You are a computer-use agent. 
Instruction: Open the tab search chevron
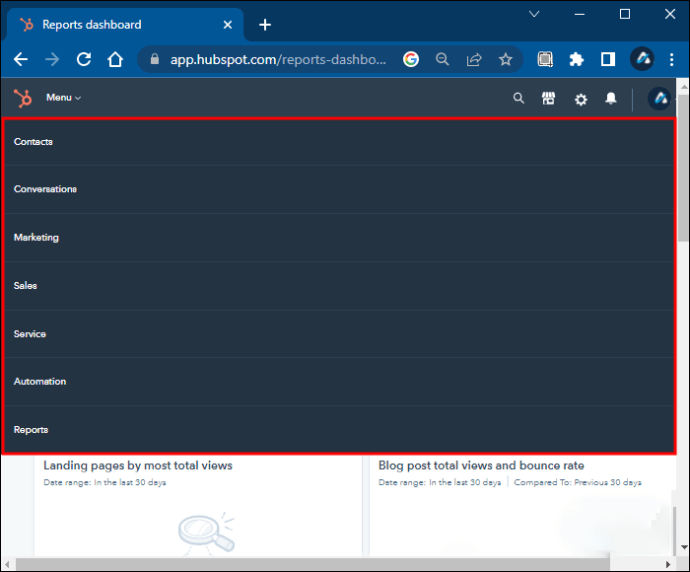coord(534,14)
